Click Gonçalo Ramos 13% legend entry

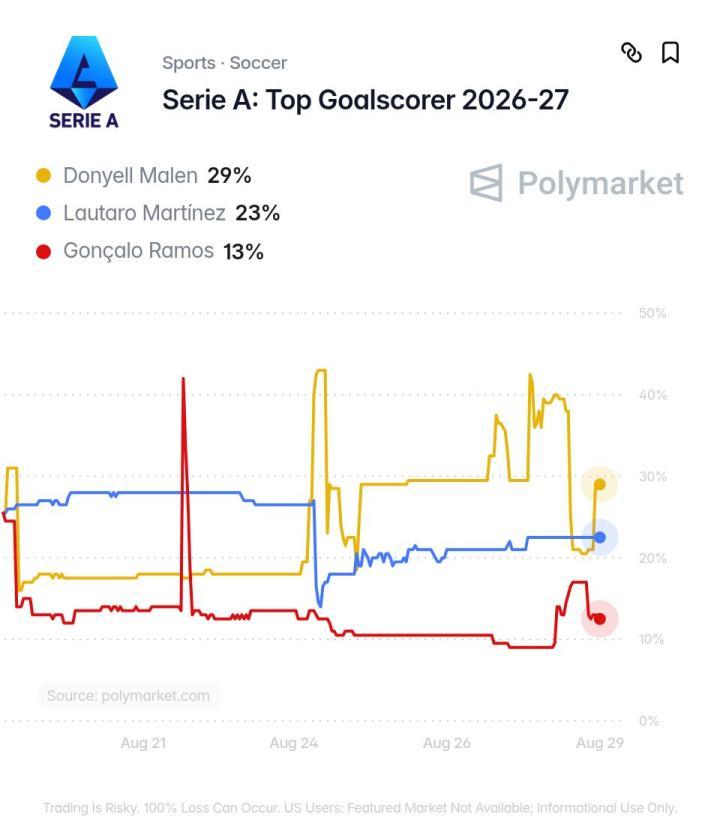point(150,251)
